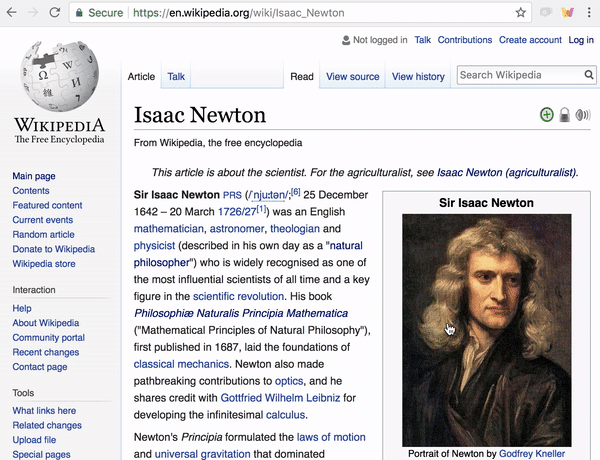
Task: Open the Help link
Action: (x=22, y=308)
